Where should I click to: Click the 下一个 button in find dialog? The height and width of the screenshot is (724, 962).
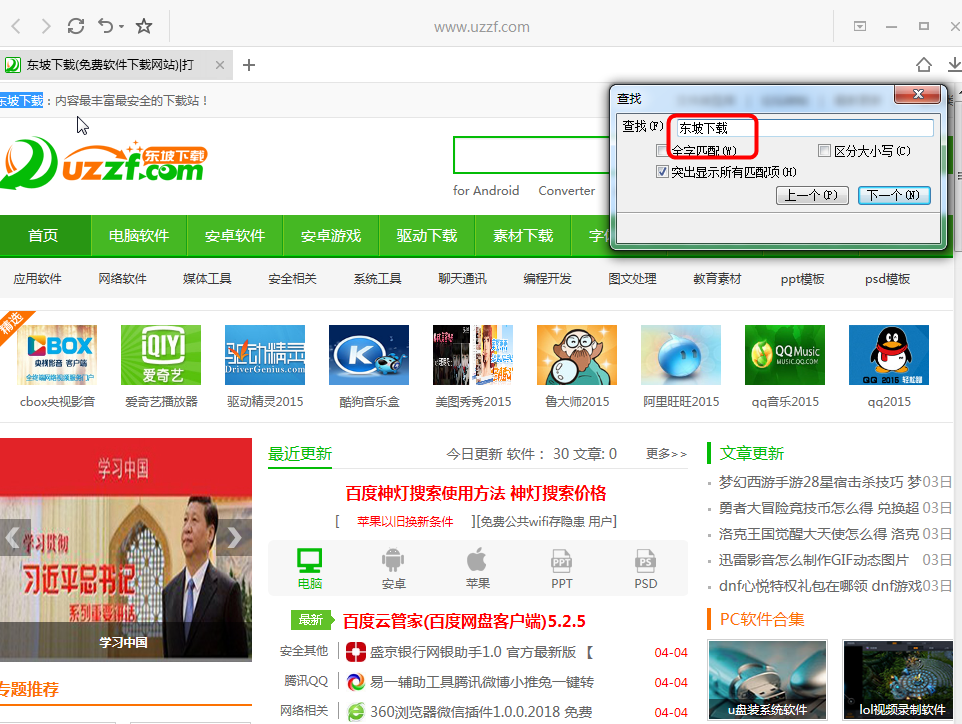pyautogui.click(x=893, y=195)
